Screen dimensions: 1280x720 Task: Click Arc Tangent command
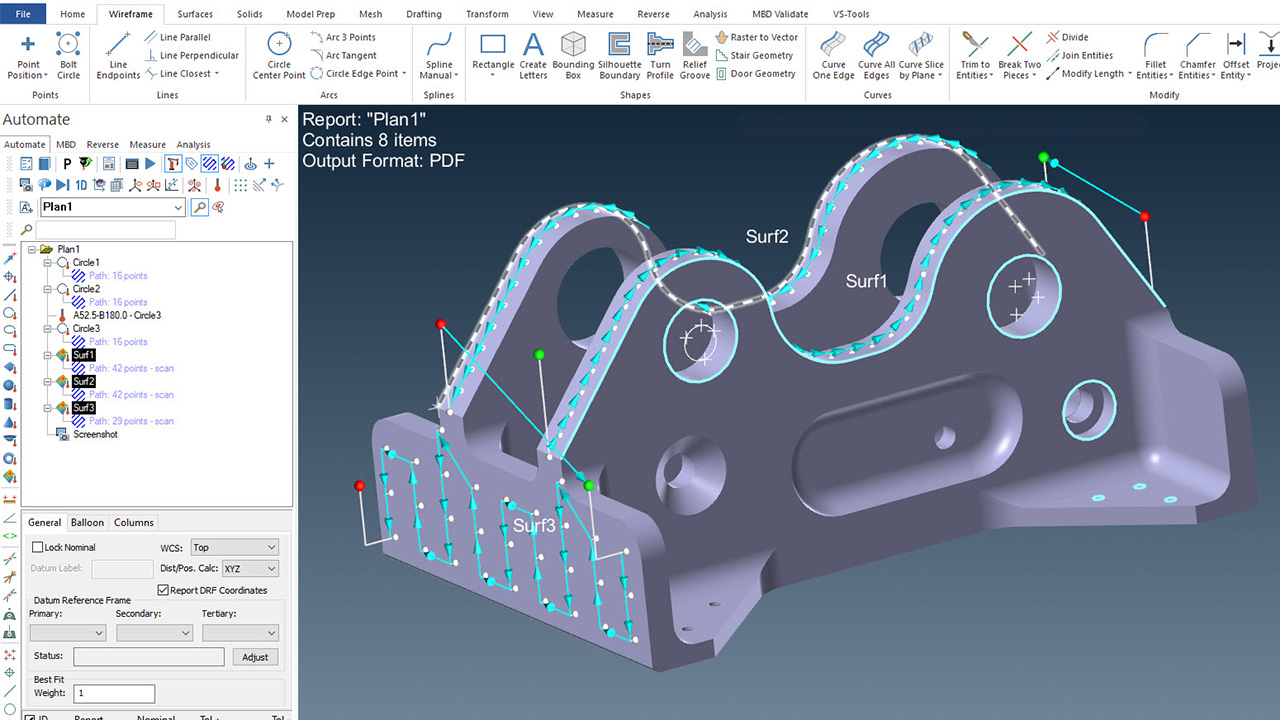click(x=343, y=55)
